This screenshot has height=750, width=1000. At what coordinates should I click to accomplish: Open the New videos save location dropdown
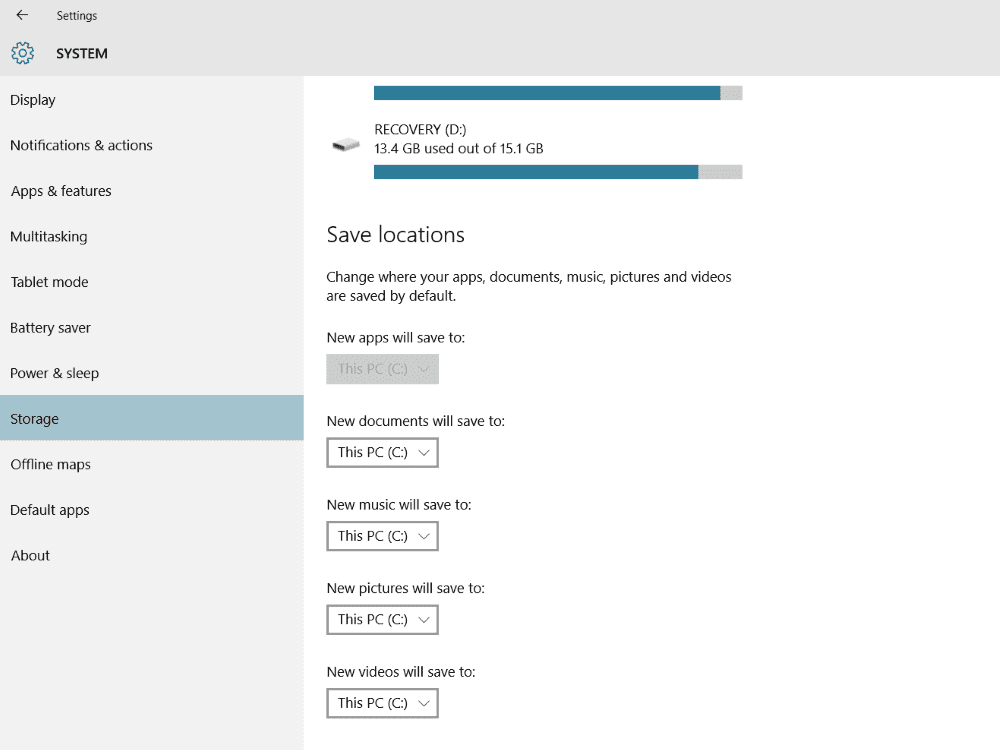point(383,703)
